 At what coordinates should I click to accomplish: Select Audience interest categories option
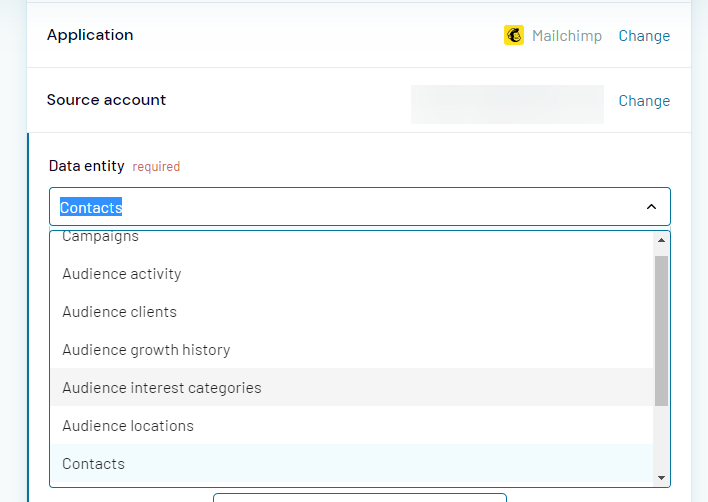(162, 388)
